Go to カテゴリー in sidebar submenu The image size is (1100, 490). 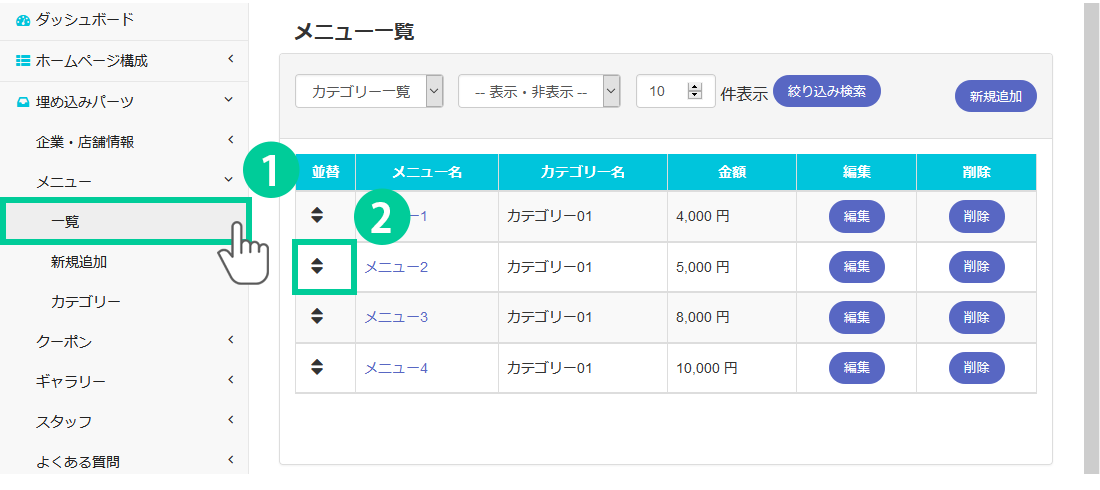86,301
